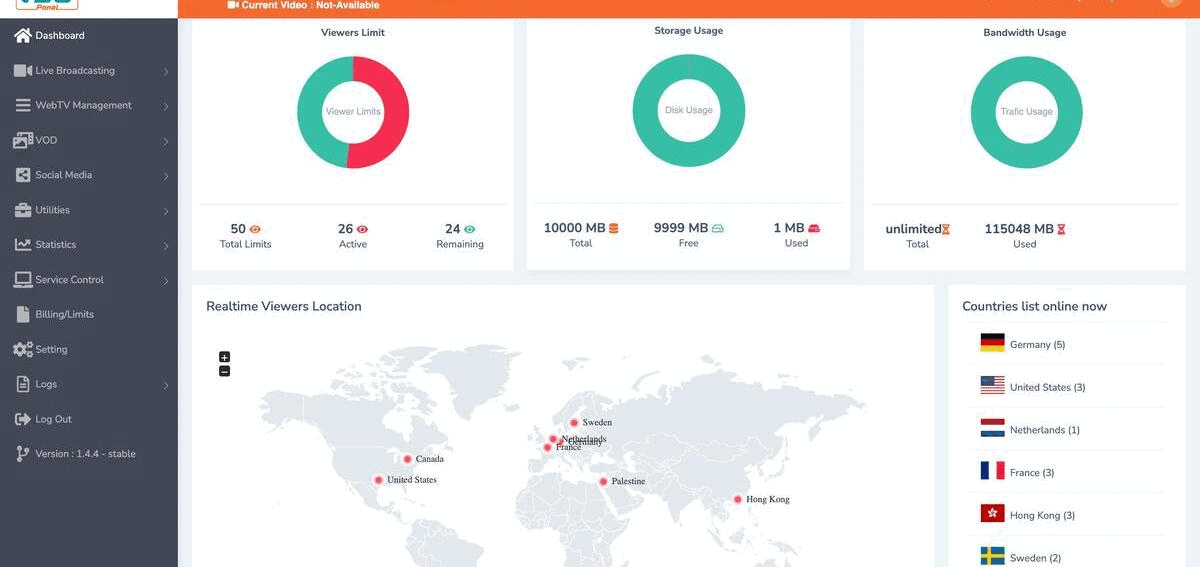
Task: Click the unlimited bandwidth hourglass icon
Action: coord(946,229)
